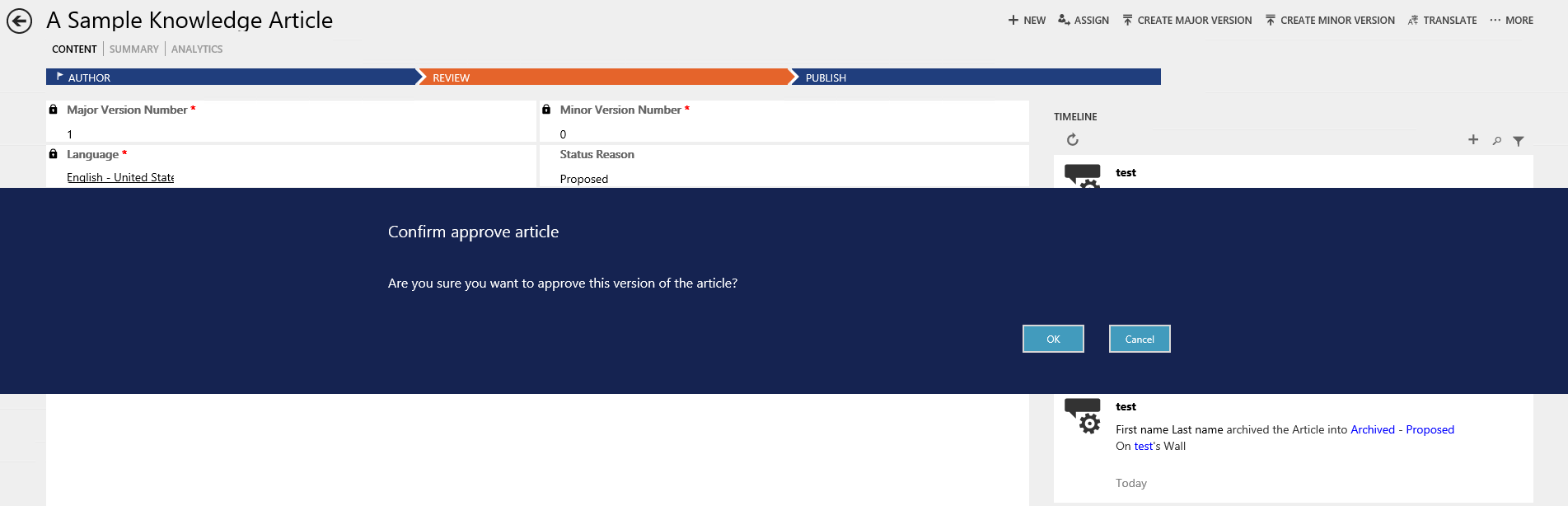The image size is (1568, 506).
Task: Open the Proposed link in timeline post
Action: tap(1430, 429)
